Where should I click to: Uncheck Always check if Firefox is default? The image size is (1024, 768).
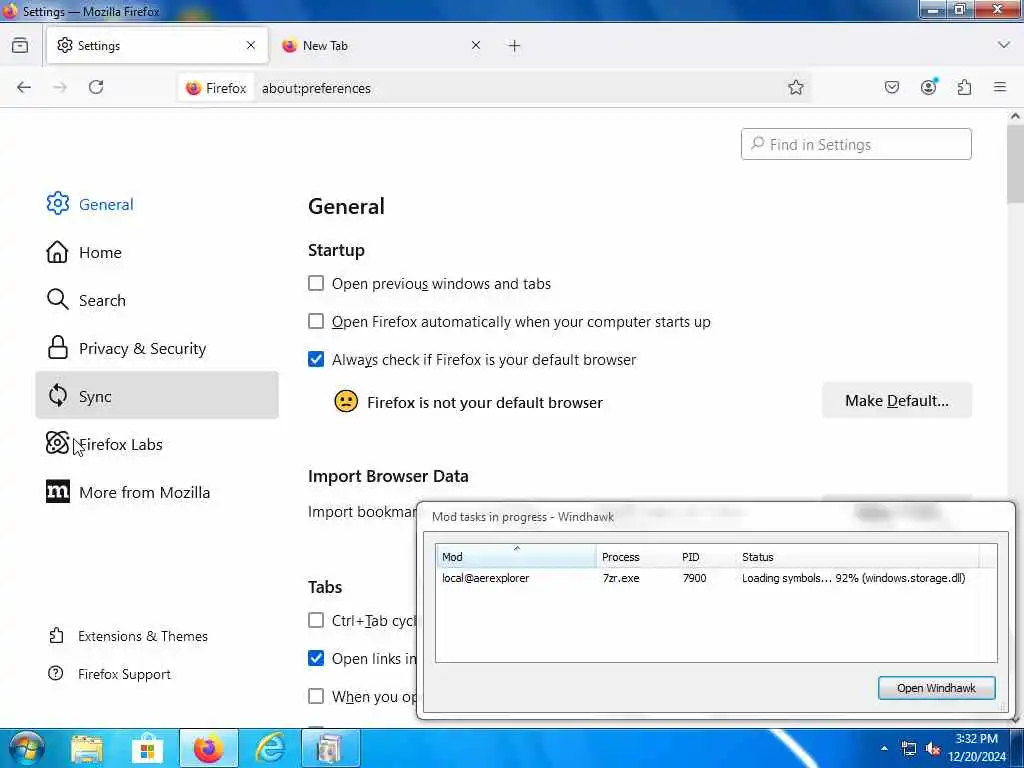tap(316, 359)
